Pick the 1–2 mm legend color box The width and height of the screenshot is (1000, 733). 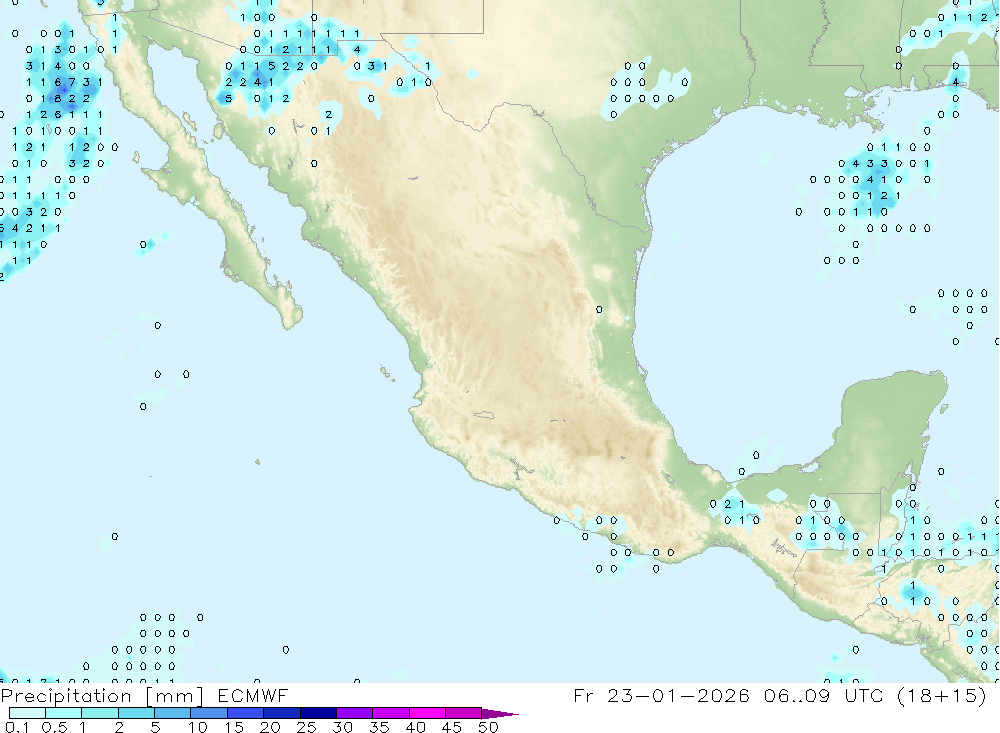[x=100, y=713]
